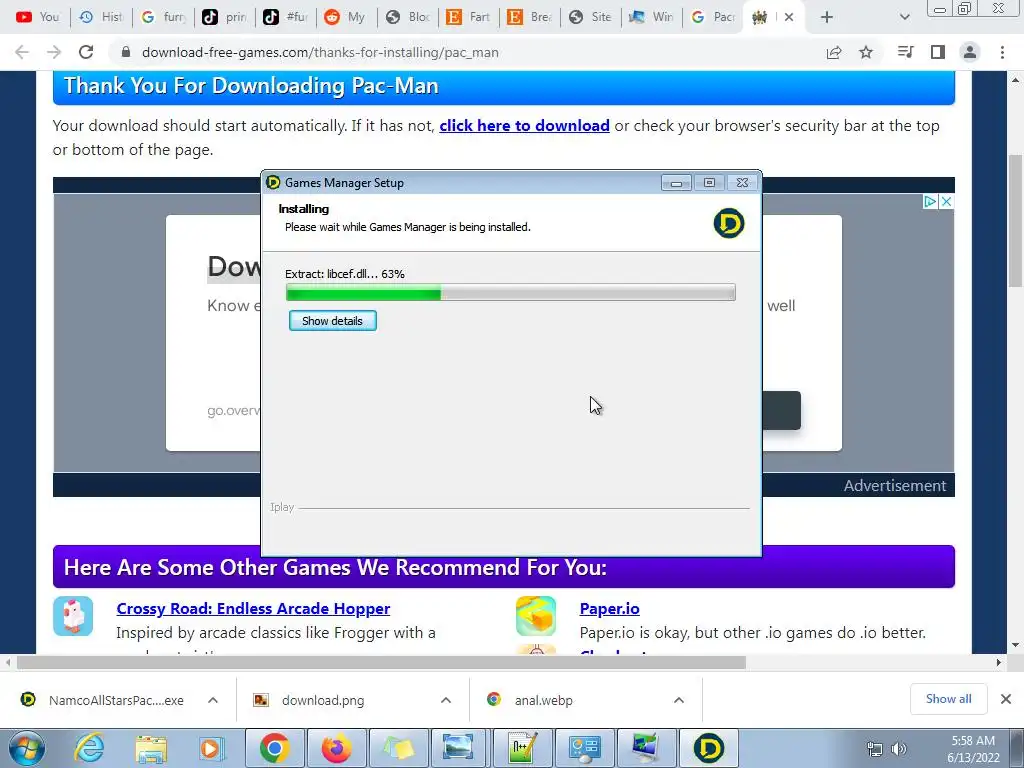Open Windows Media Player taskbar icon
The height and width of the screenshot is (768, 1024).
pos(212,748)
